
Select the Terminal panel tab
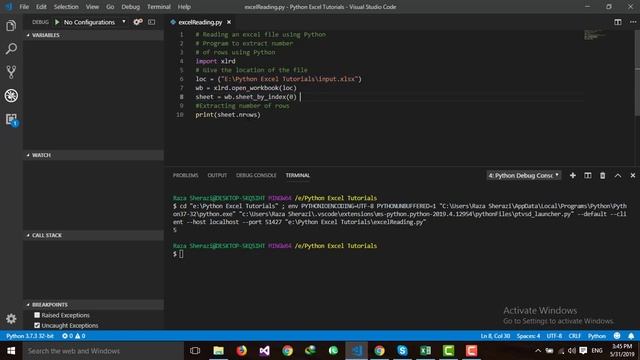pos(298,176)
